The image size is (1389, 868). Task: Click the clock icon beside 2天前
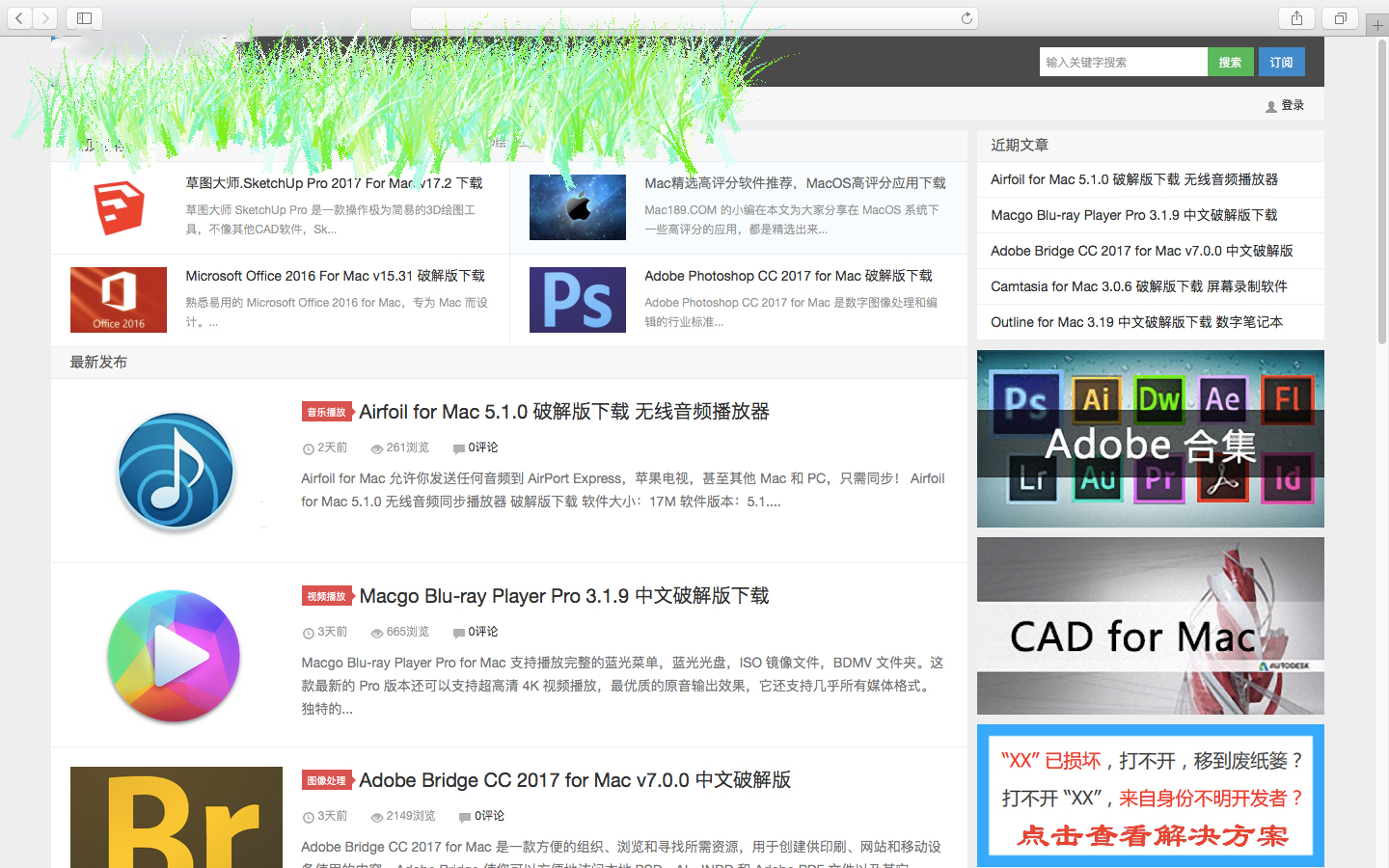309,448
